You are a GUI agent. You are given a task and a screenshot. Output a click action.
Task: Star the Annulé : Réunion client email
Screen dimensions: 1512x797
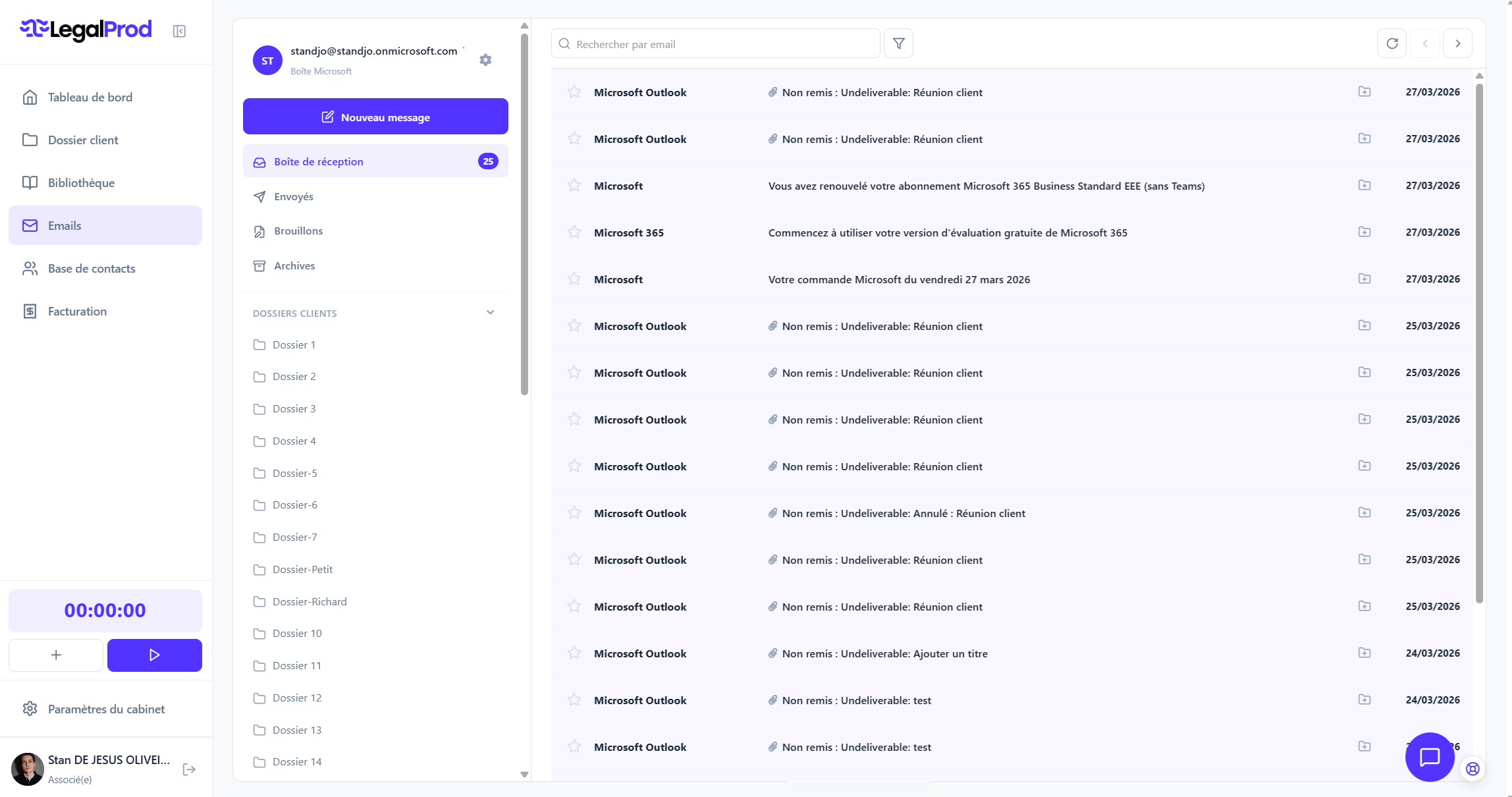coord(574,513)
